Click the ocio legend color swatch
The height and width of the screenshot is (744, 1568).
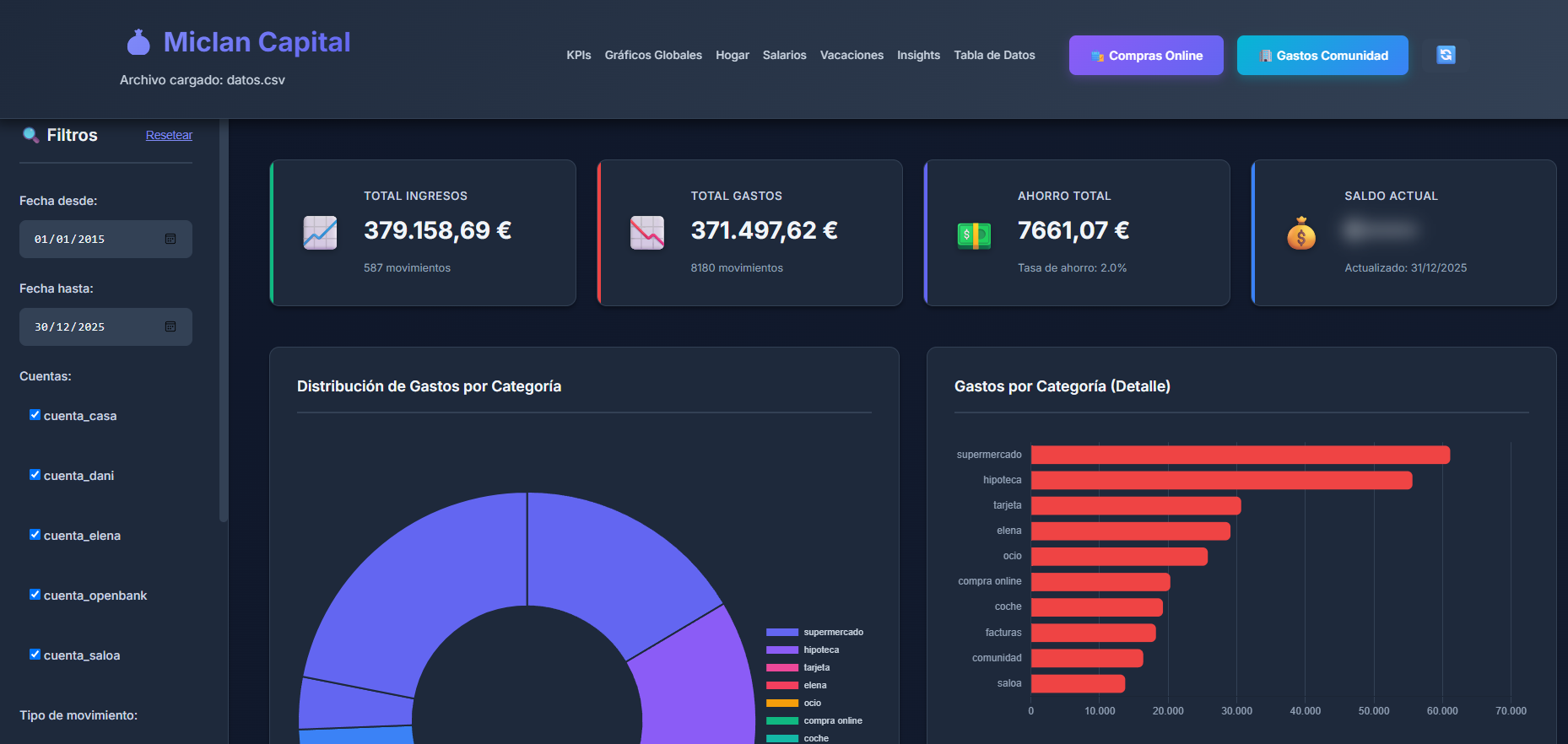(x=782, y=704)
